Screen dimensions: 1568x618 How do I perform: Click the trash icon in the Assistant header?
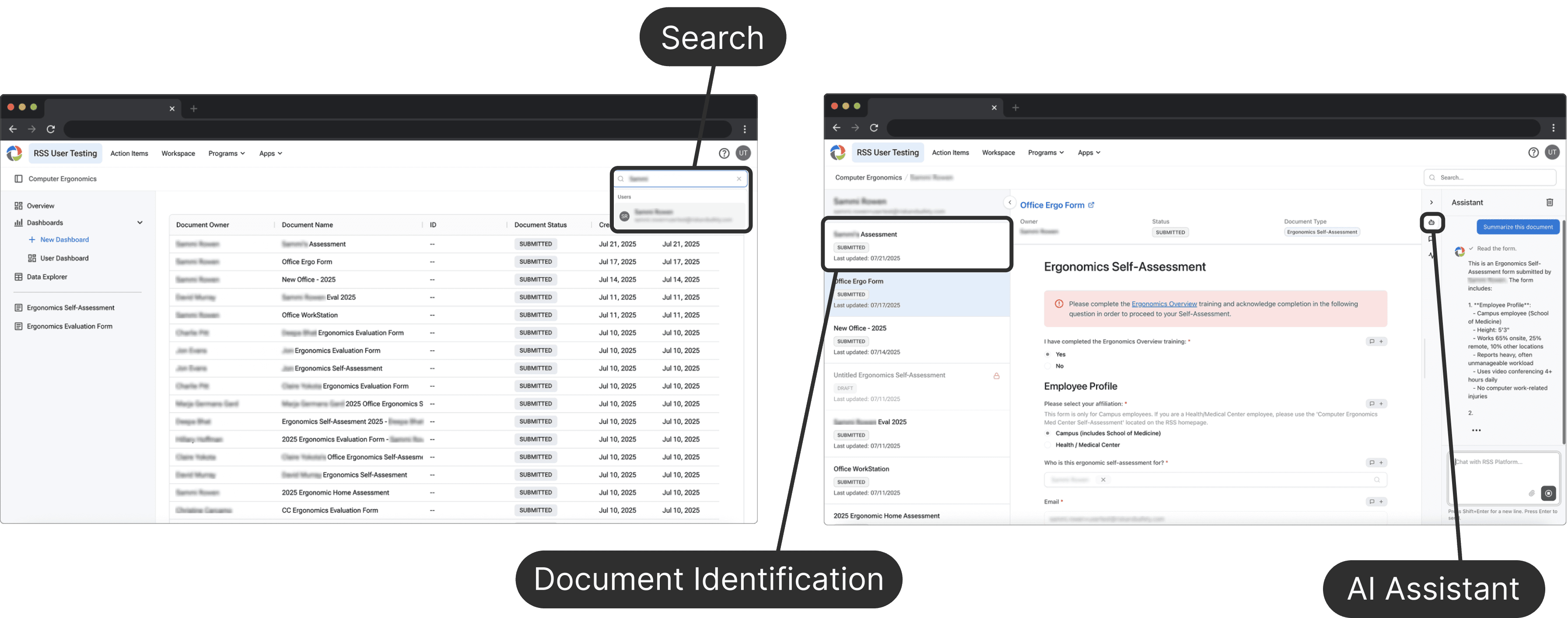pyautogui.click(x=1549, y=202)
